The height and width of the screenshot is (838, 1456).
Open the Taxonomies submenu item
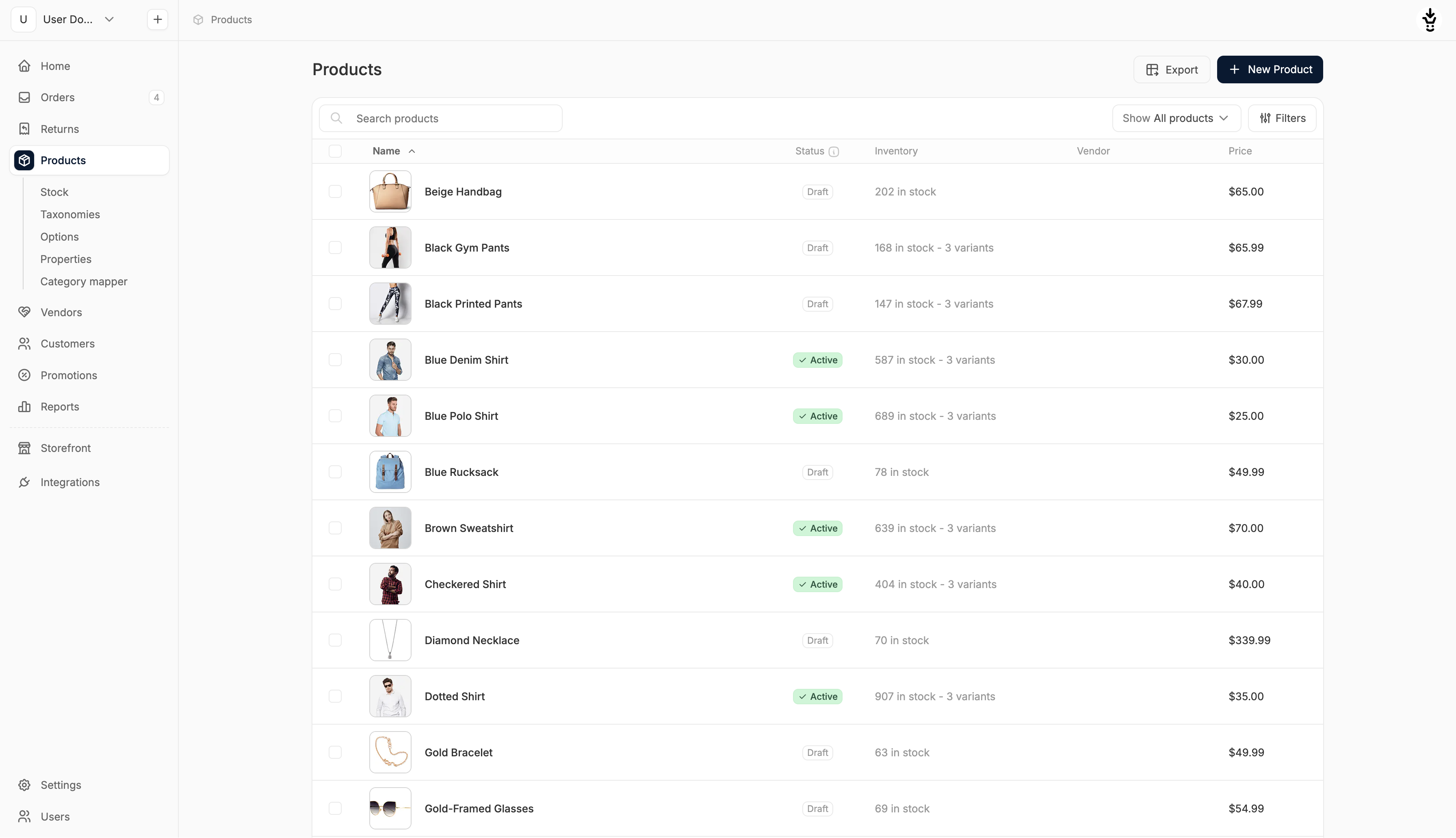coord(70,214)
